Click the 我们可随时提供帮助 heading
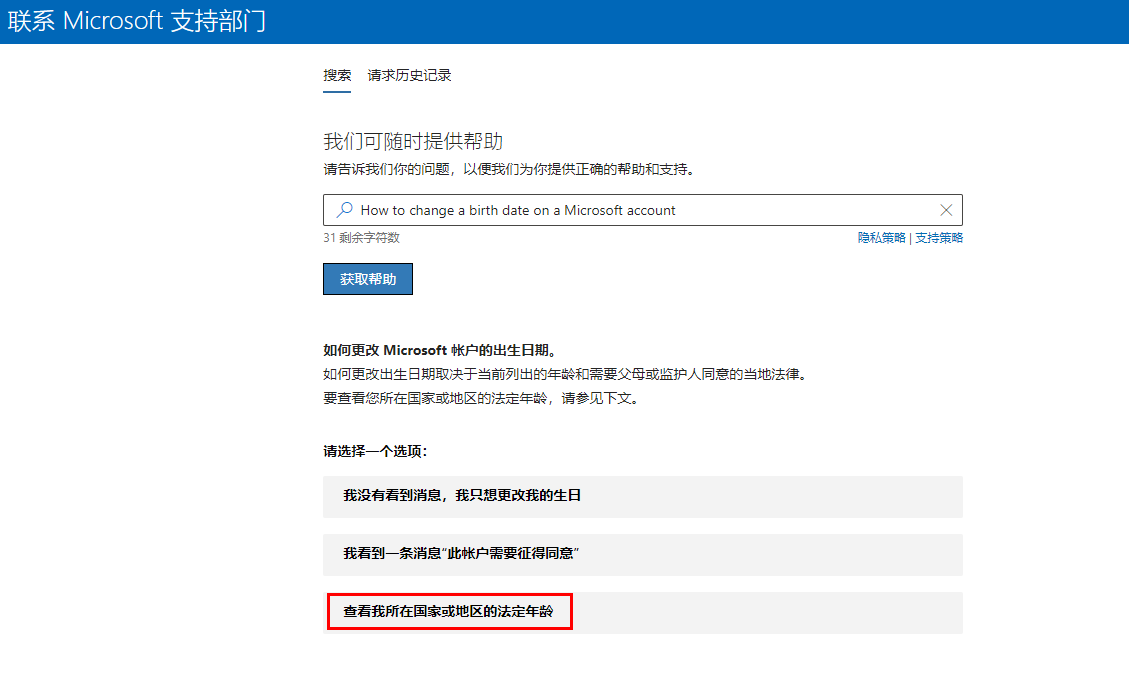Image resolution: width=1129 pixels, height=675 pixels. pyautogui.click(x=413, y=141)
